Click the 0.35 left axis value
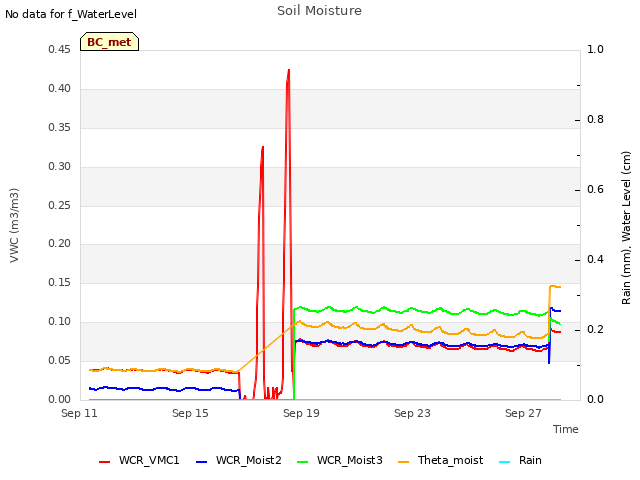Image resolution: width=640 pixels, height=480 pixels. (59, 128)
